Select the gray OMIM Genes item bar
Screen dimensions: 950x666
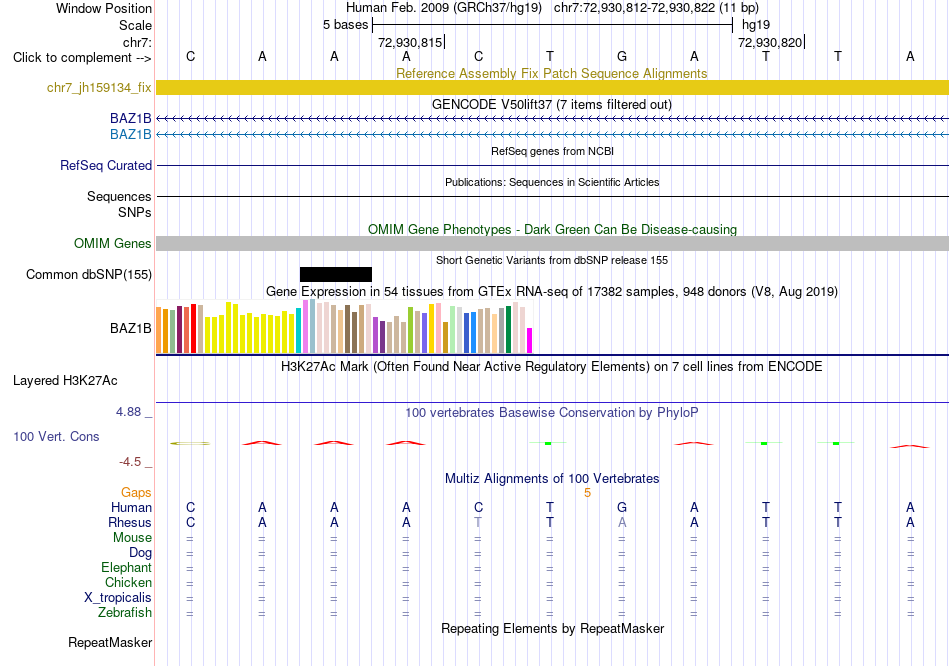click(552, 243)
